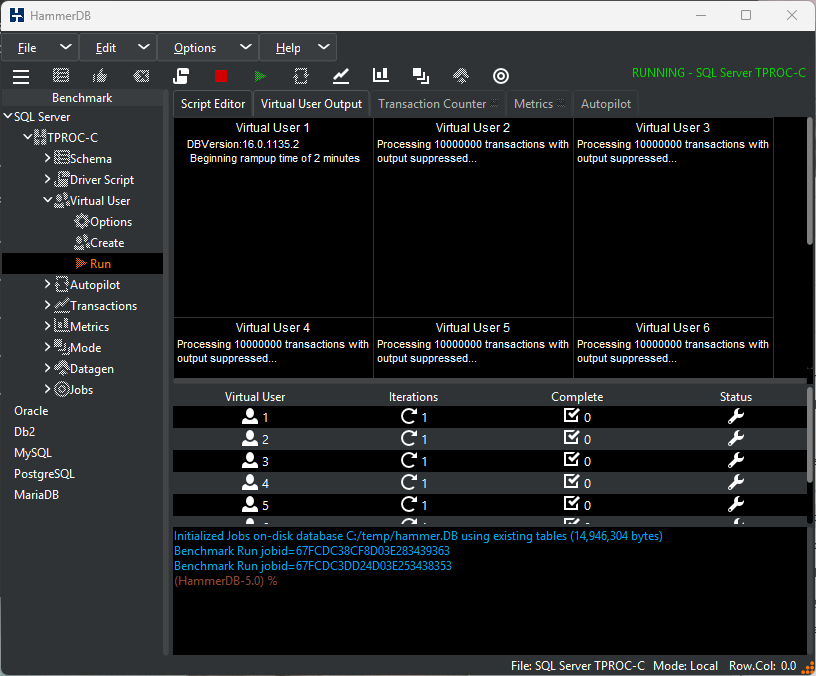Expand the Autopilot tree node

point(47,284)
